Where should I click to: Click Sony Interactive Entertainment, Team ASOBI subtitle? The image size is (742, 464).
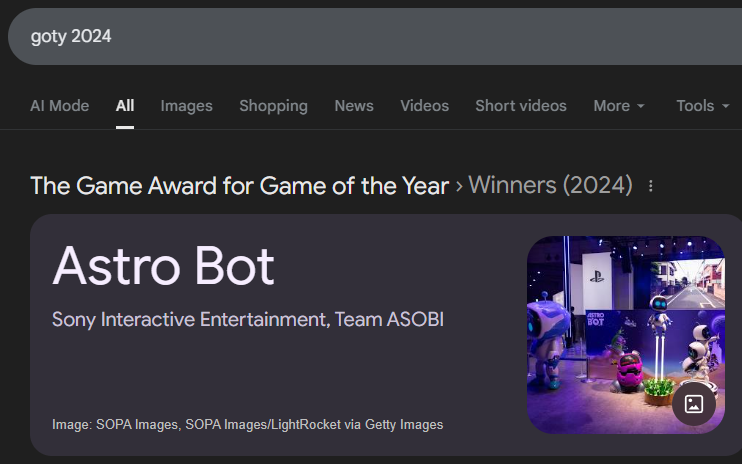coord(248,320)
